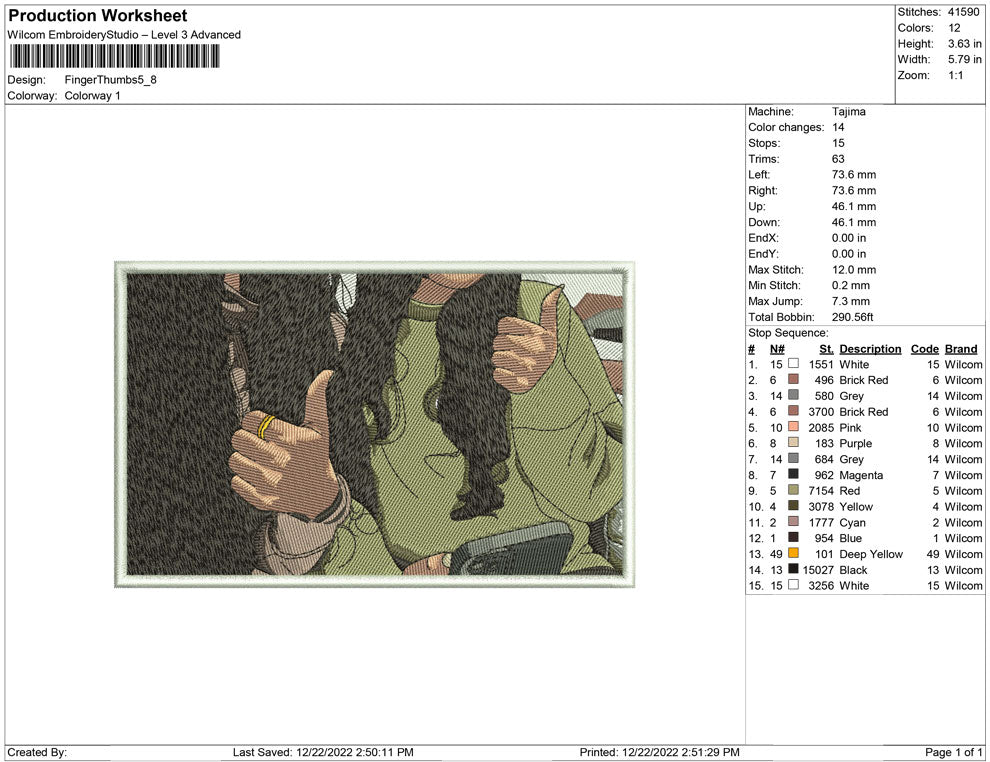Screen dimensions: 990x762
Task: Click the colors count '12'
Action: pos(954,28)
